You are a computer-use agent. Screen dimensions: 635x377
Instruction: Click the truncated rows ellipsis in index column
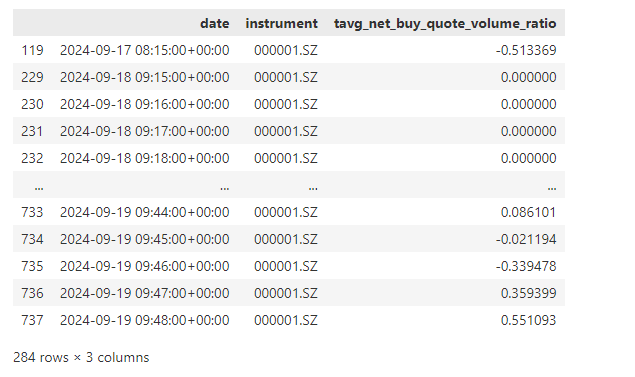click(39, 187)
